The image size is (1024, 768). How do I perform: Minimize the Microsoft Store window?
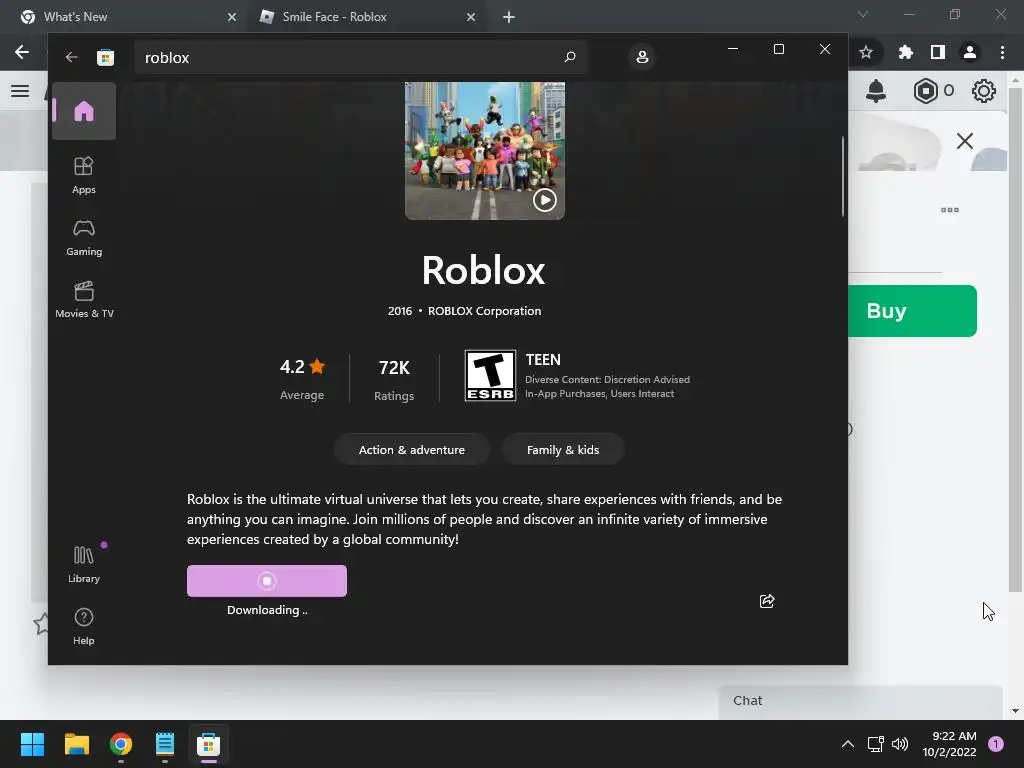[x=733, y=49]
